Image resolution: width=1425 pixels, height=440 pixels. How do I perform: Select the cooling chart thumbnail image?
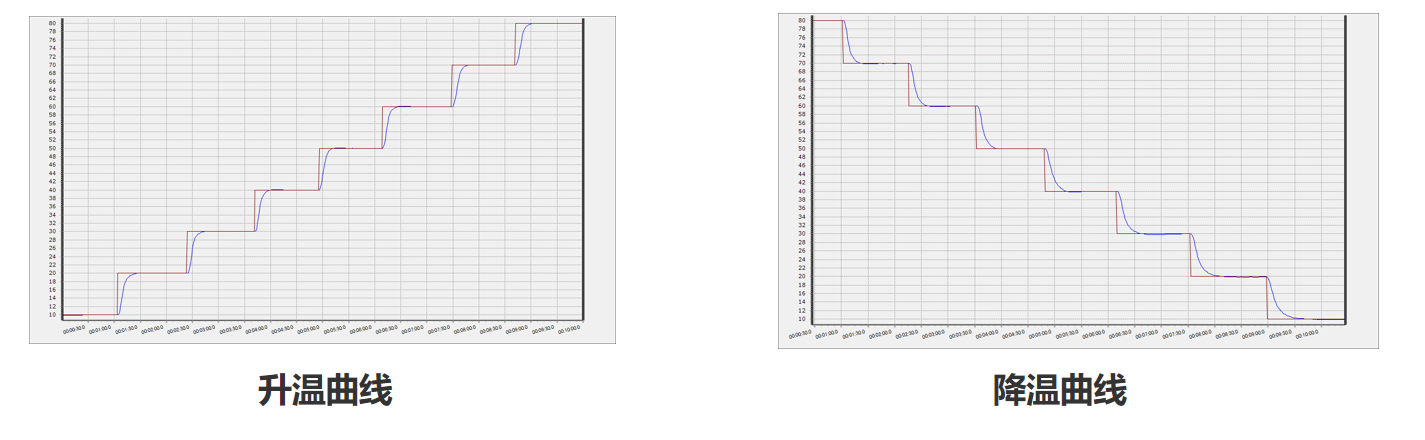1078,180
